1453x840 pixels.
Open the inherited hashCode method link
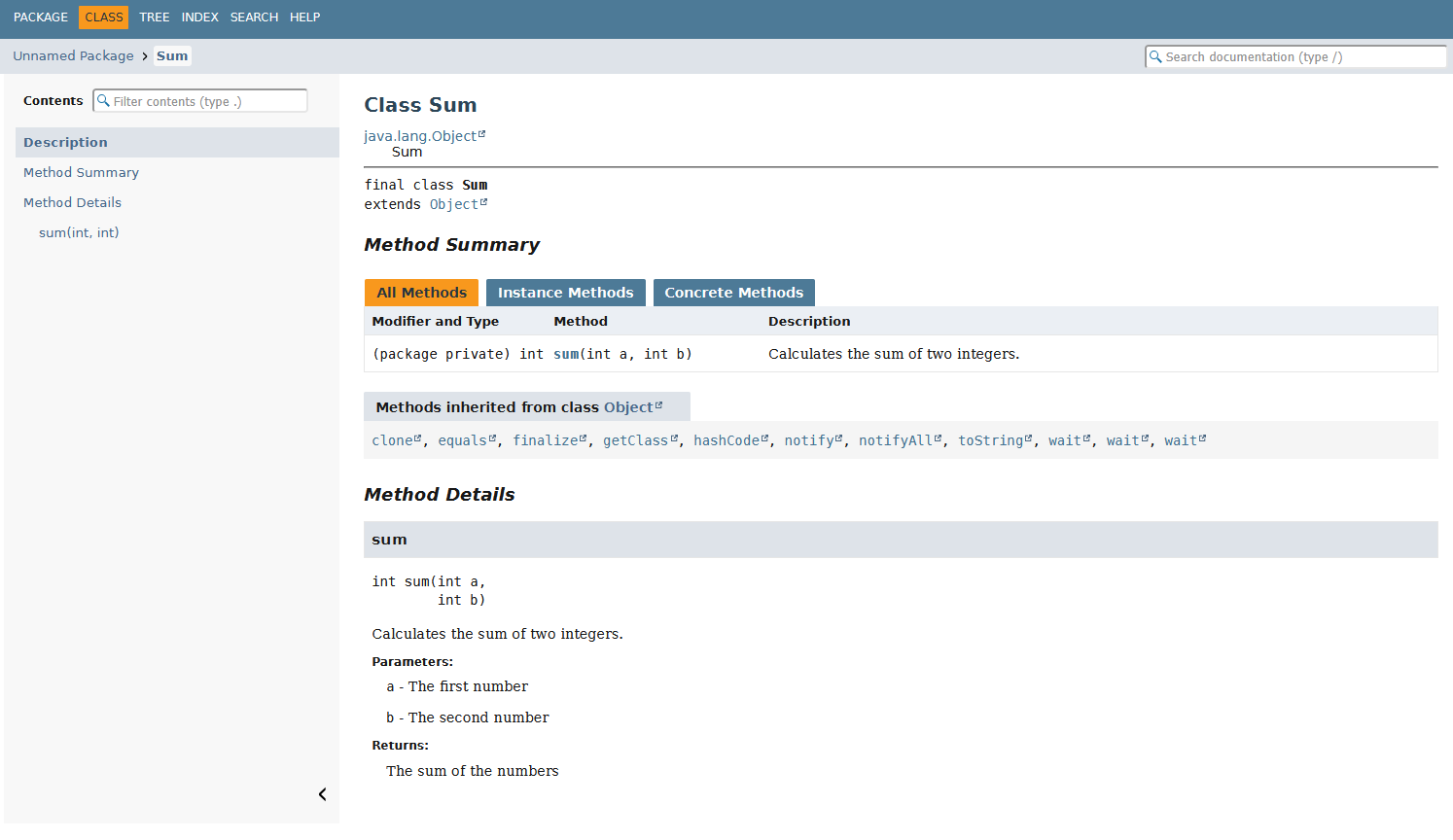pos(730,440)
